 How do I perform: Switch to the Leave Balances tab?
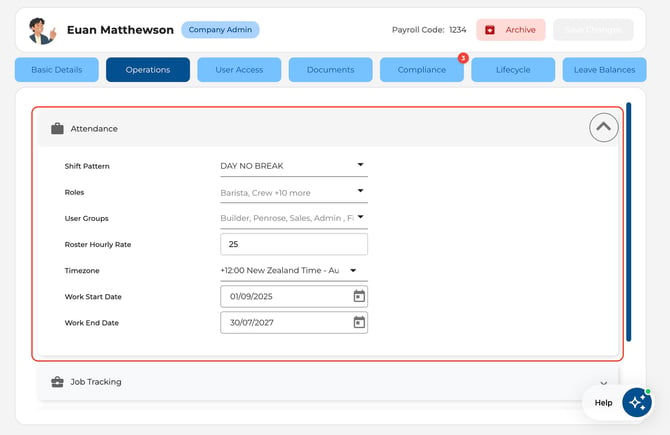click(x=604, y=70)
